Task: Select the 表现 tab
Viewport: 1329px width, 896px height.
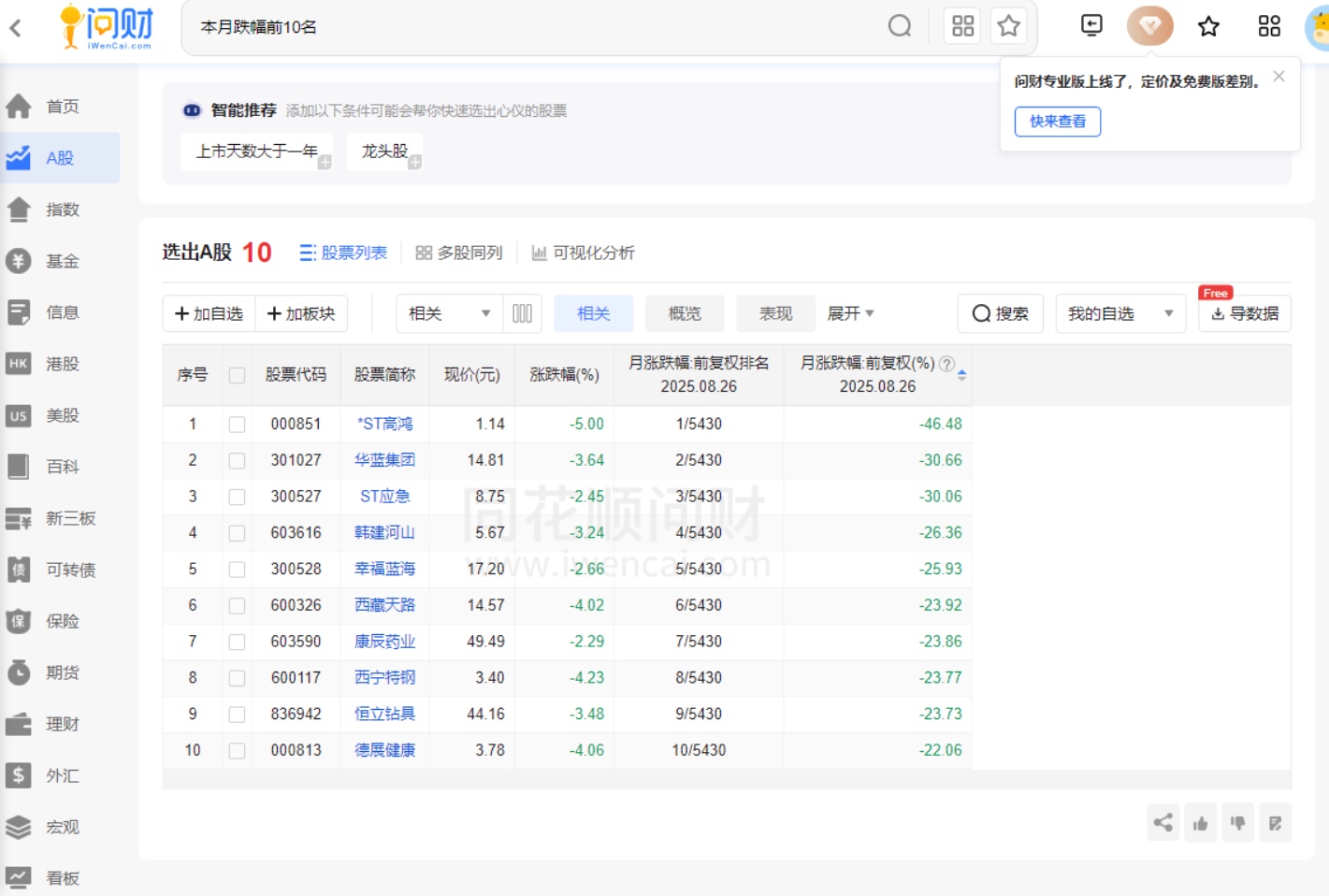Action: click(775, 313)
